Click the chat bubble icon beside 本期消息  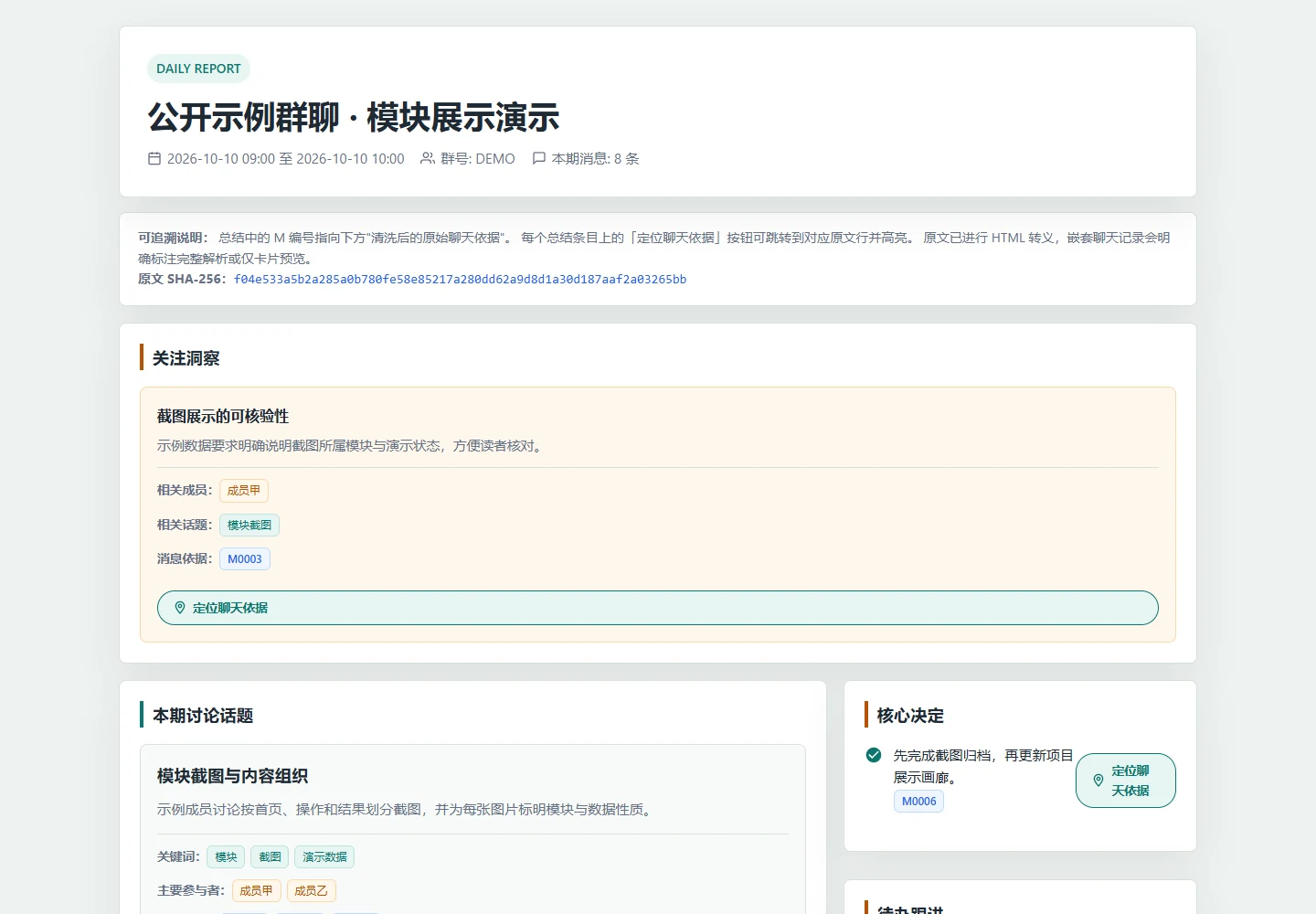point(539,158)
